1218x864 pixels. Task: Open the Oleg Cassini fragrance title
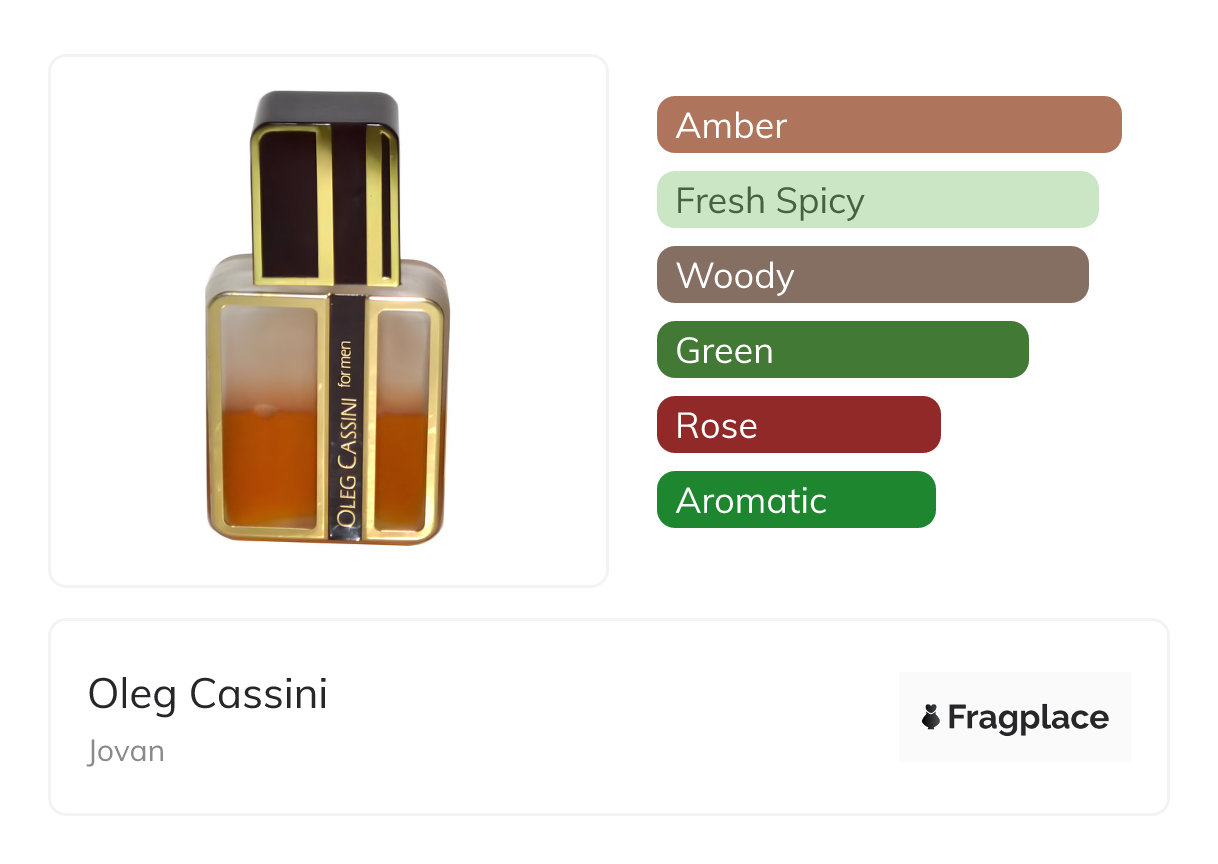pos(208,693)
